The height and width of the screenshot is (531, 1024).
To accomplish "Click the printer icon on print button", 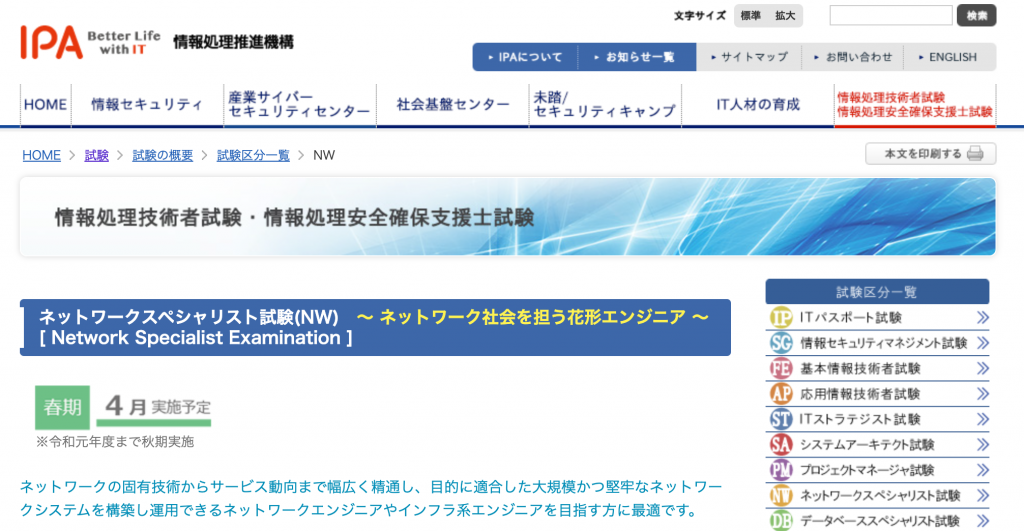I will pyautogui.click(x=975, y=154).
